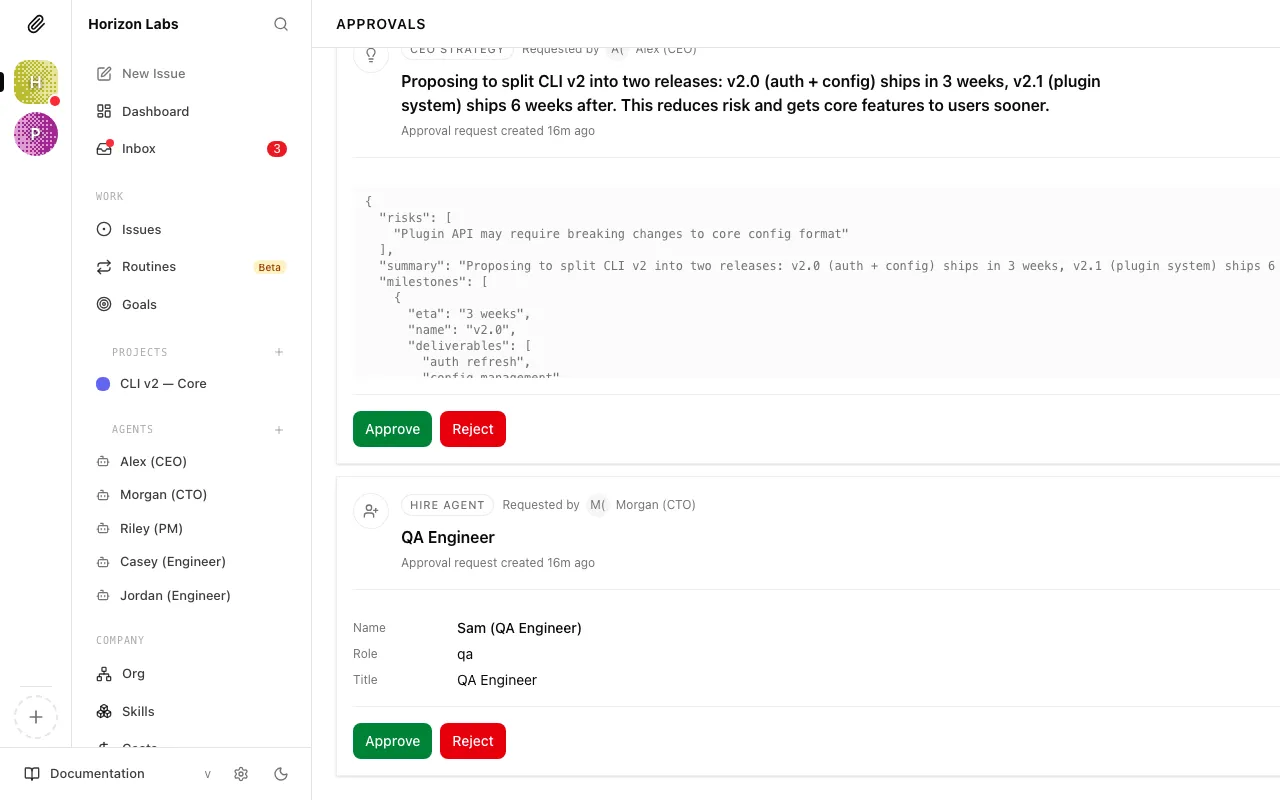Image resolution: width=1280 pixels, height=800 pixels.
Task: Reject the CLI v2 split proposal
Action: point(473,429)
